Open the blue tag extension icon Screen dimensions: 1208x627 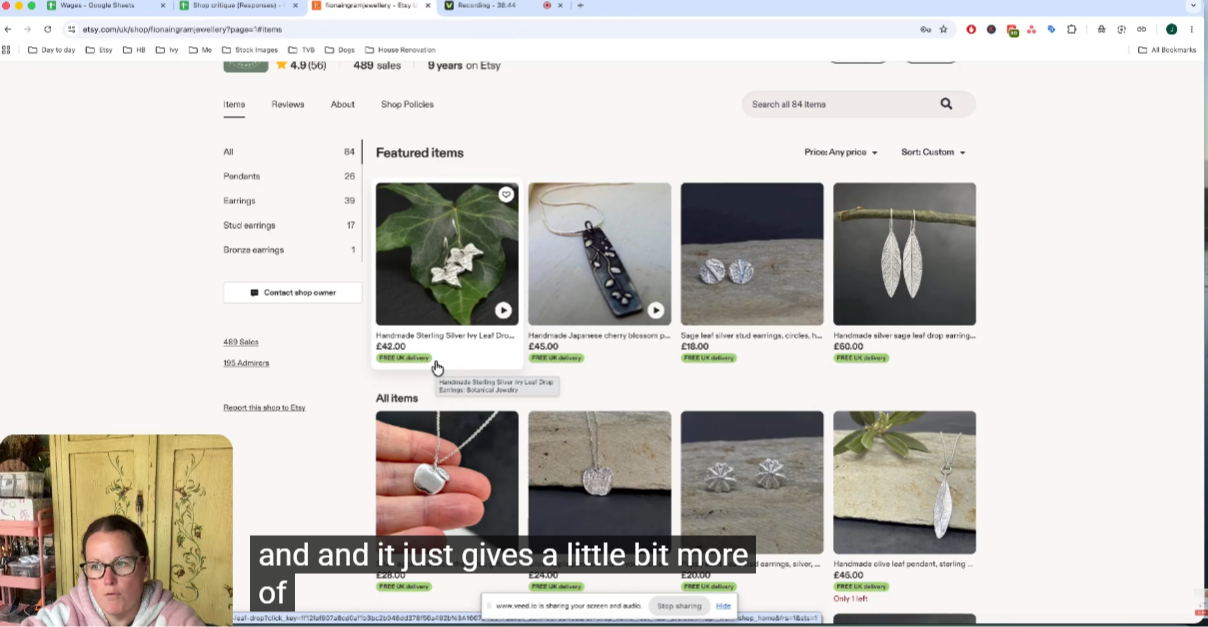tap(1051, 29)
